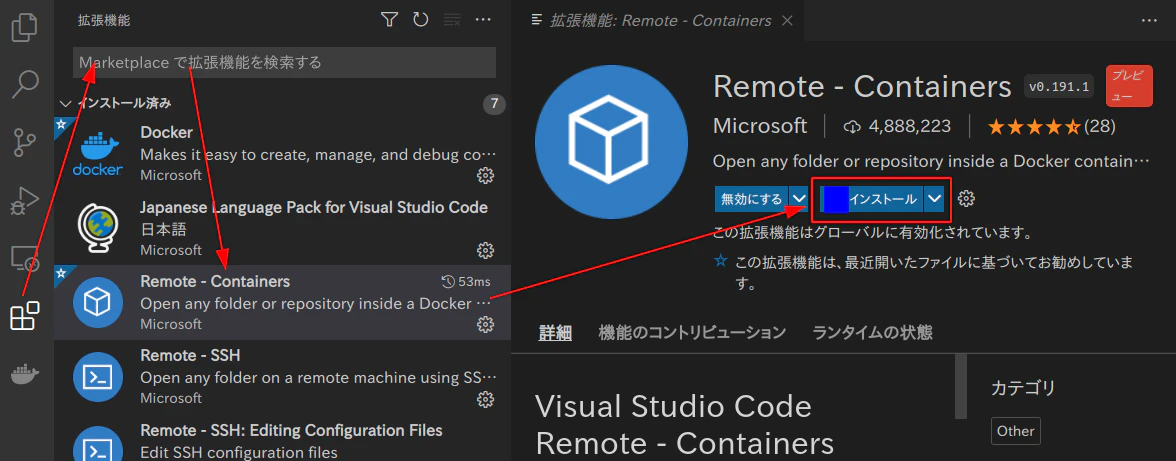Select the Extensions view icon
Image resolution: width=1176 pixels, height=461 pixels.
point(26,316)
